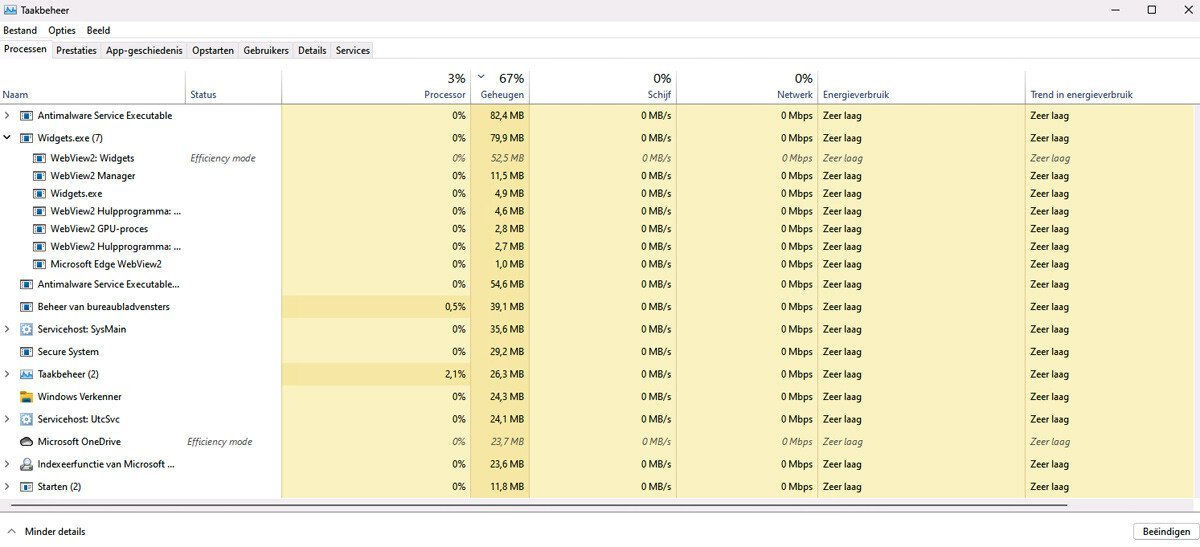Click icon of child Widgets.exe using 4,9 MB
The height and width of the screenshot is (547, 1200).
click(x=40, y=194)
